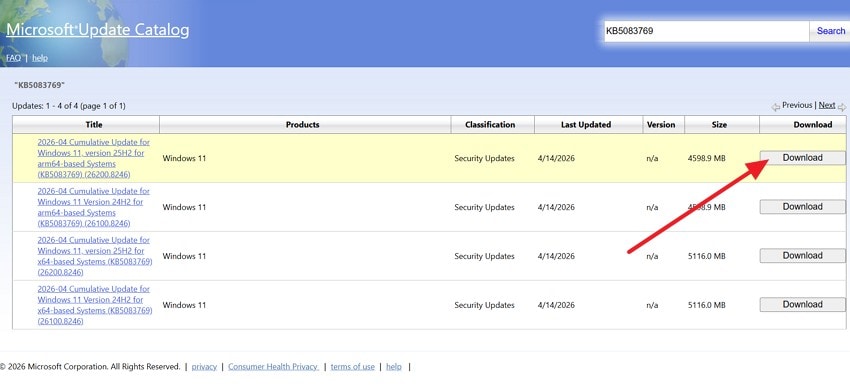Open 24H2 x64 cumulative update (26100.8246) link
This screenshot has height=390, width=850.
[x=94, y=305]
